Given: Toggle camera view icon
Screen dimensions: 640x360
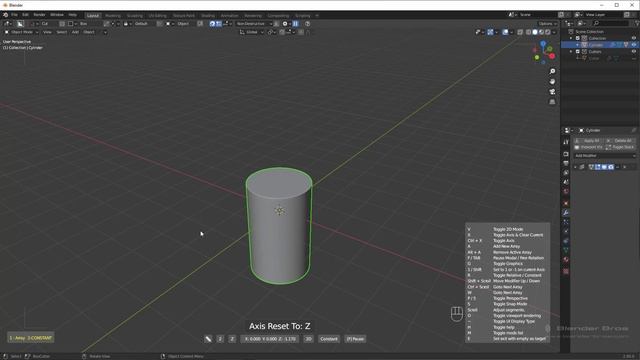Looking at the screenshot, I should (x=552, y=92).
